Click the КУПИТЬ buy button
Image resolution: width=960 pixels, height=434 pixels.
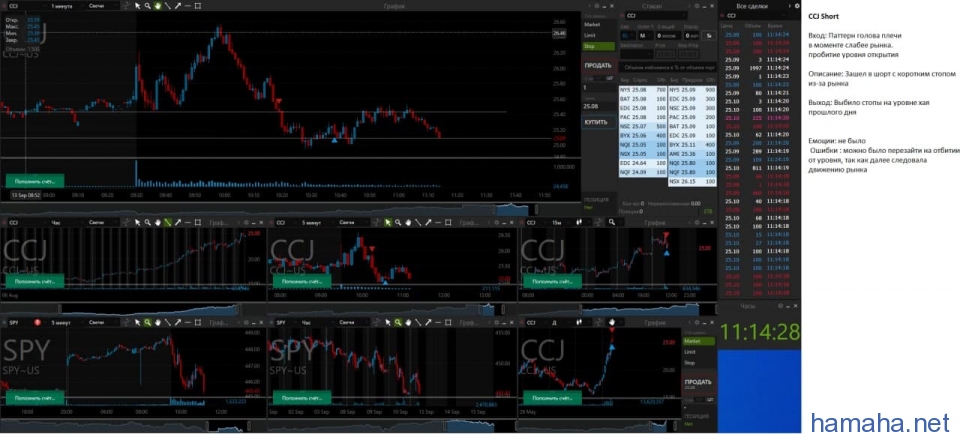pyautogui.click(x=598, y=122)
